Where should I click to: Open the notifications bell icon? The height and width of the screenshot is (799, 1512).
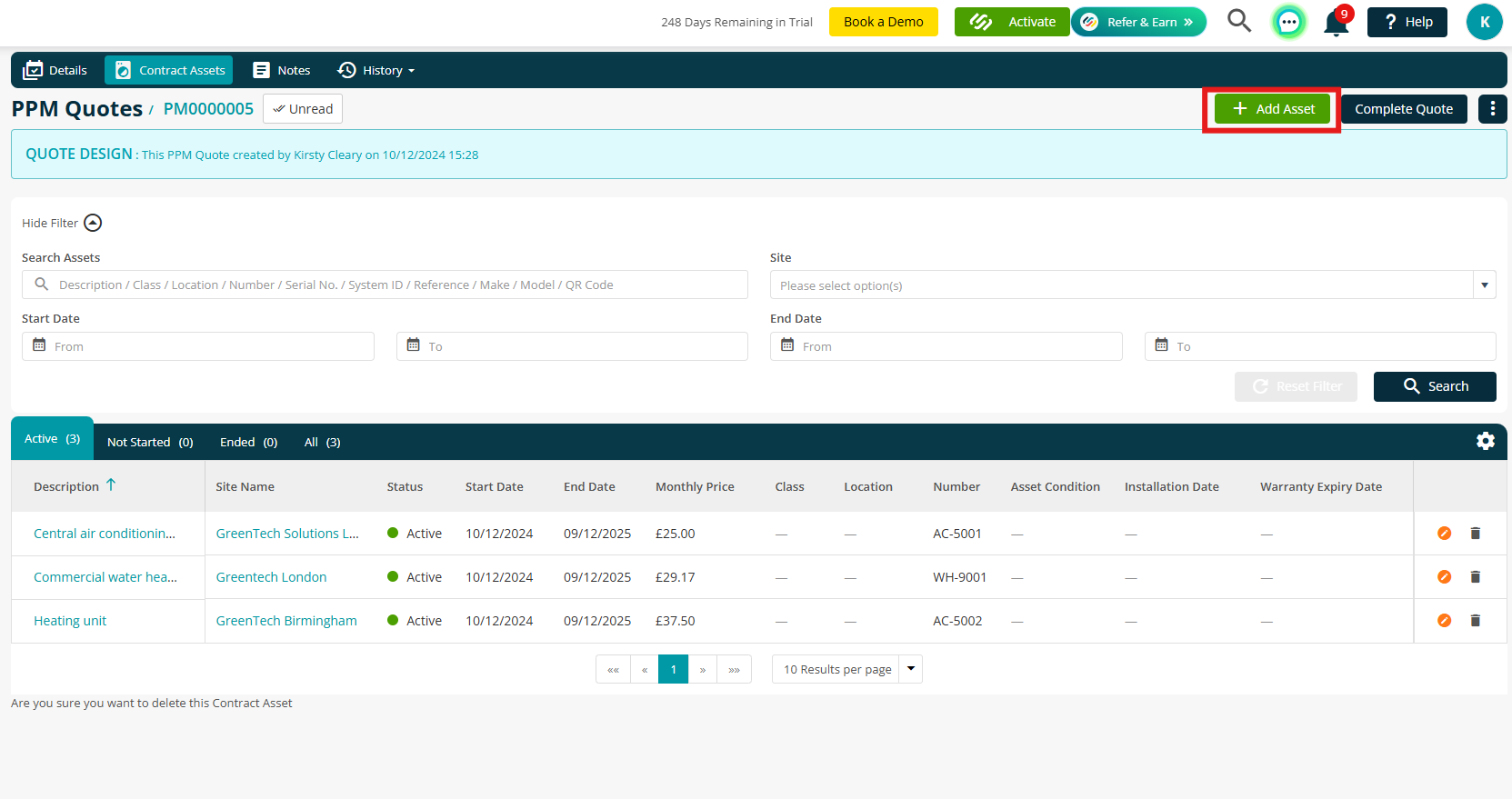[x=1337, y=22]
